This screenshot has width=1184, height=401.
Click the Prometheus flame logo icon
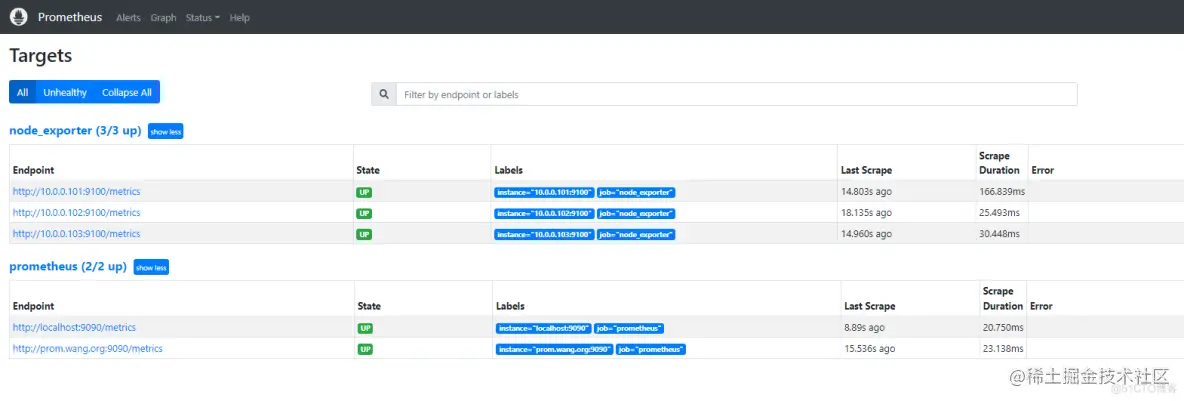coord(20,17)
